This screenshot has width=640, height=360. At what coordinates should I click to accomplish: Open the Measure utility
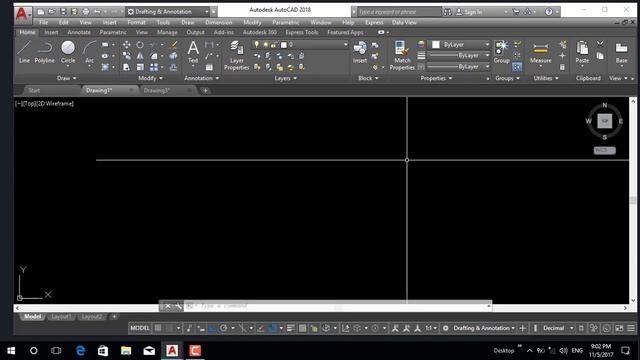[x=540, y=52]
